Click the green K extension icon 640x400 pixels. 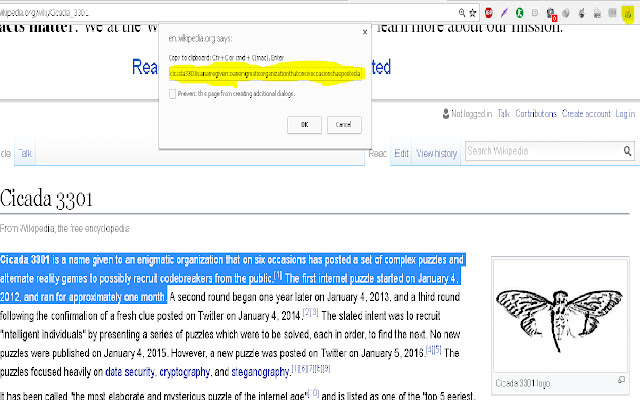click(520, 14)
